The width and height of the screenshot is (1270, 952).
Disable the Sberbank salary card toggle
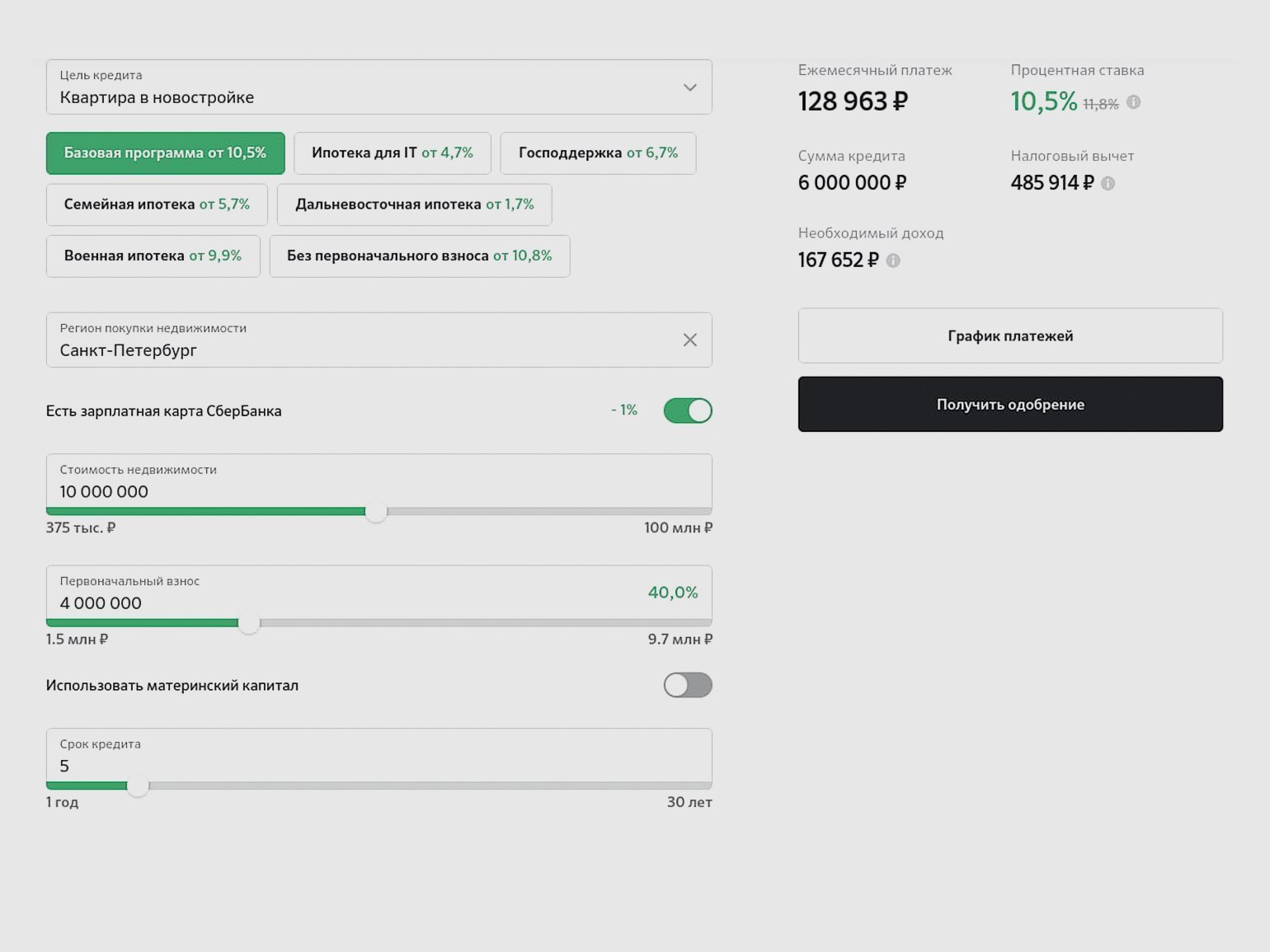point(688,410)
